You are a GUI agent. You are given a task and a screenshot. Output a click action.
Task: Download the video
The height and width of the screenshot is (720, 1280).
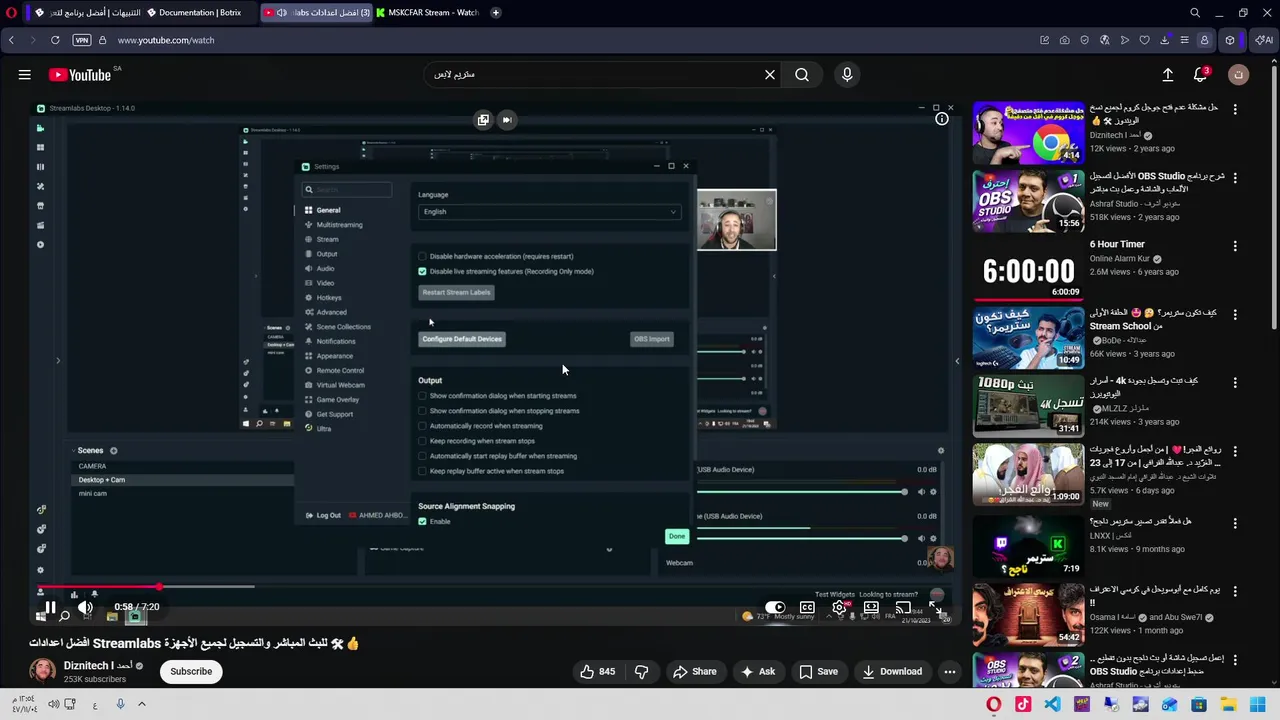(x=892, y=671)
